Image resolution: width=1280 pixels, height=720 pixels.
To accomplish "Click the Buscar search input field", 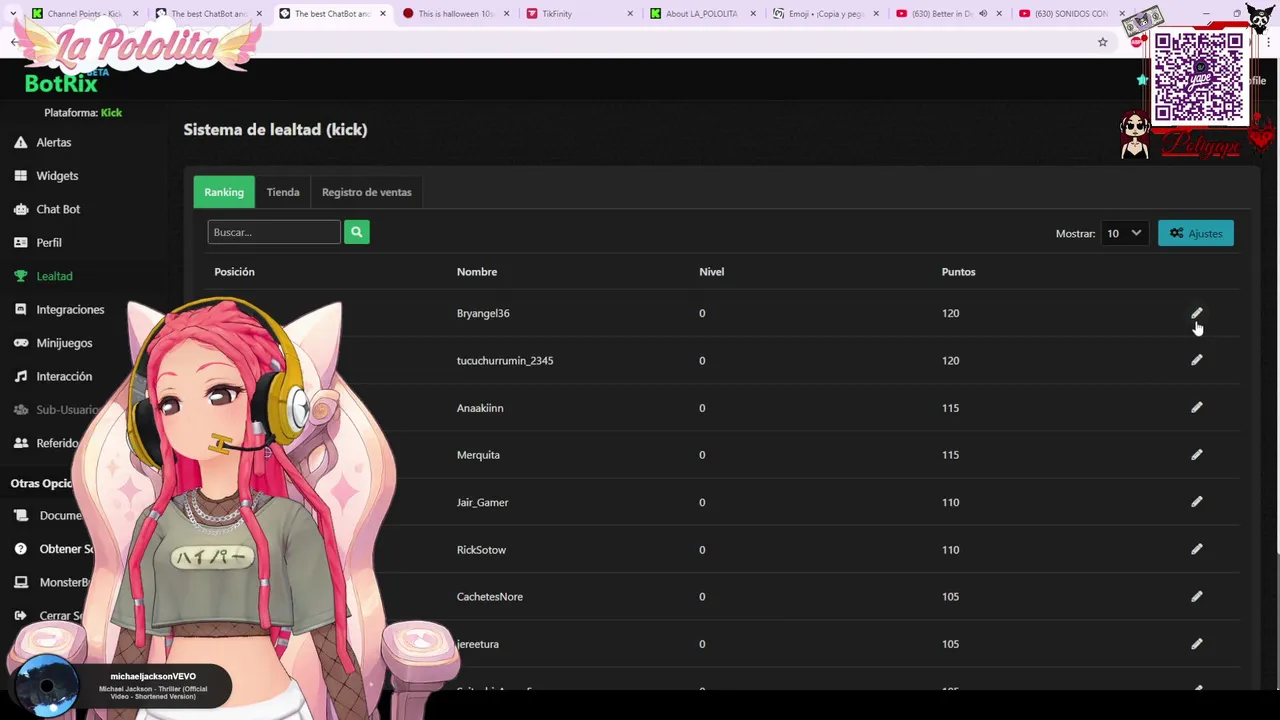I will [274, 232].
